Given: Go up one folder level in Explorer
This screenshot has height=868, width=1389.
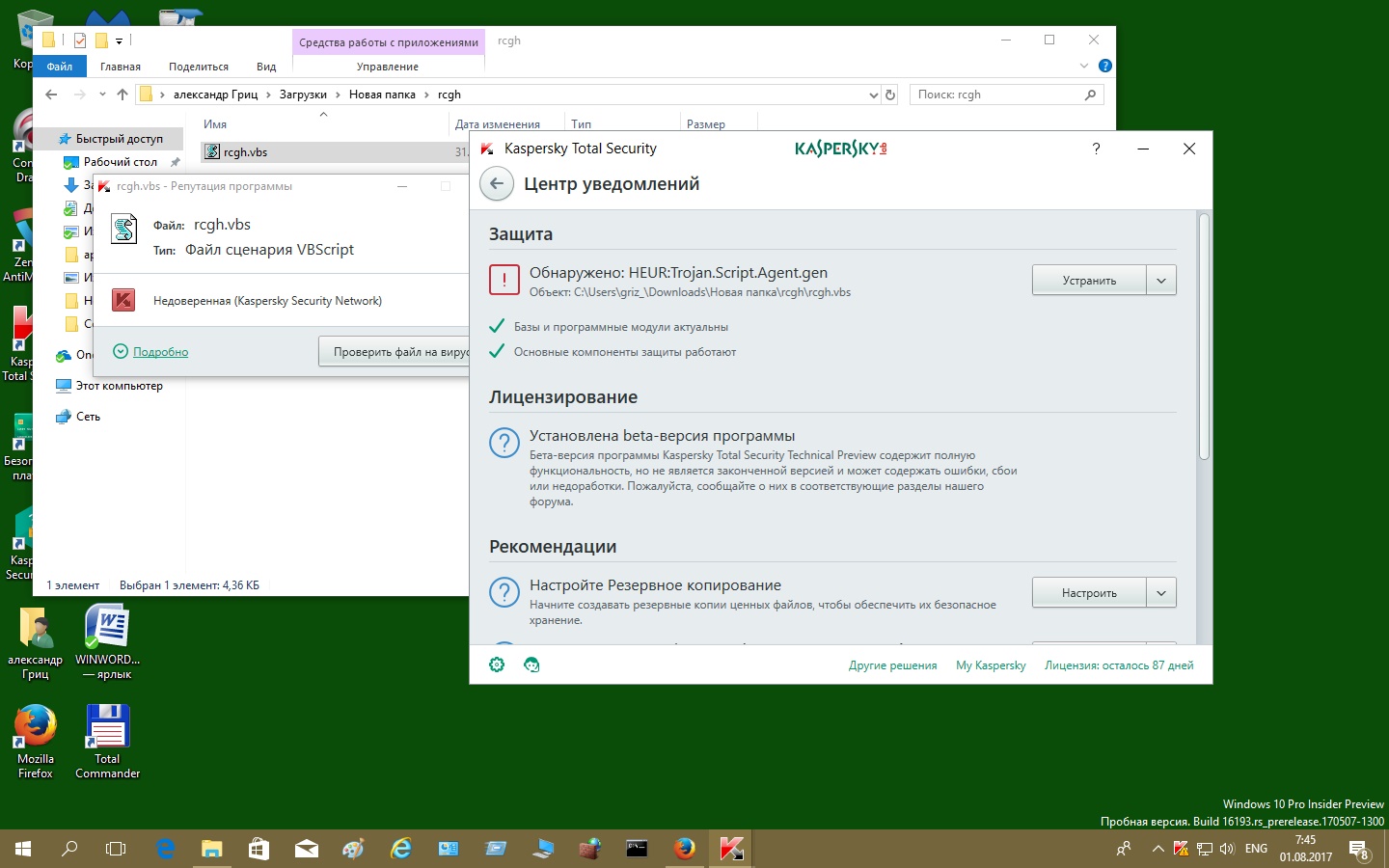Looking at the screenshot, I should 123,95.
